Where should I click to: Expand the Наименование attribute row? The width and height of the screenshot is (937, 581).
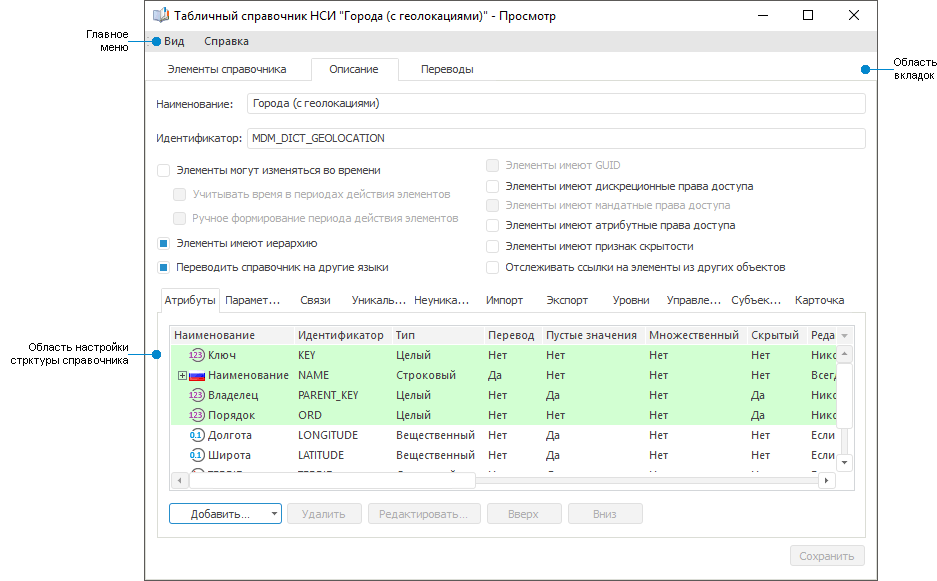(182, 375)
